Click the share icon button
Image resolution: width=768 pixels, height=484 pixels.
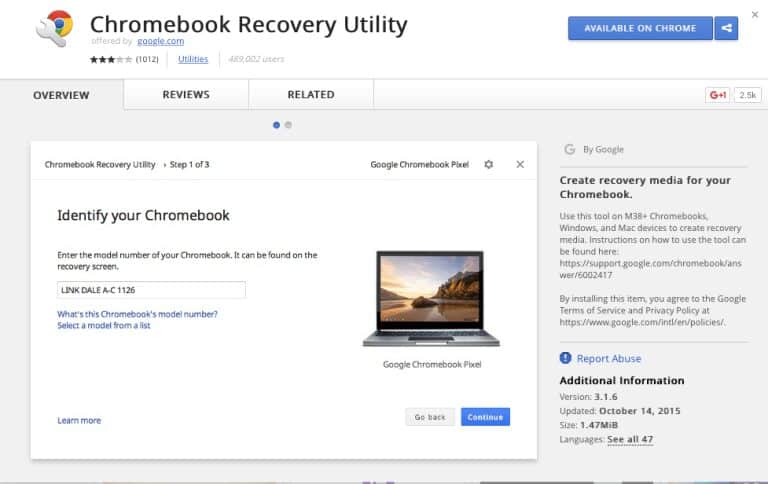click(726, 28)
